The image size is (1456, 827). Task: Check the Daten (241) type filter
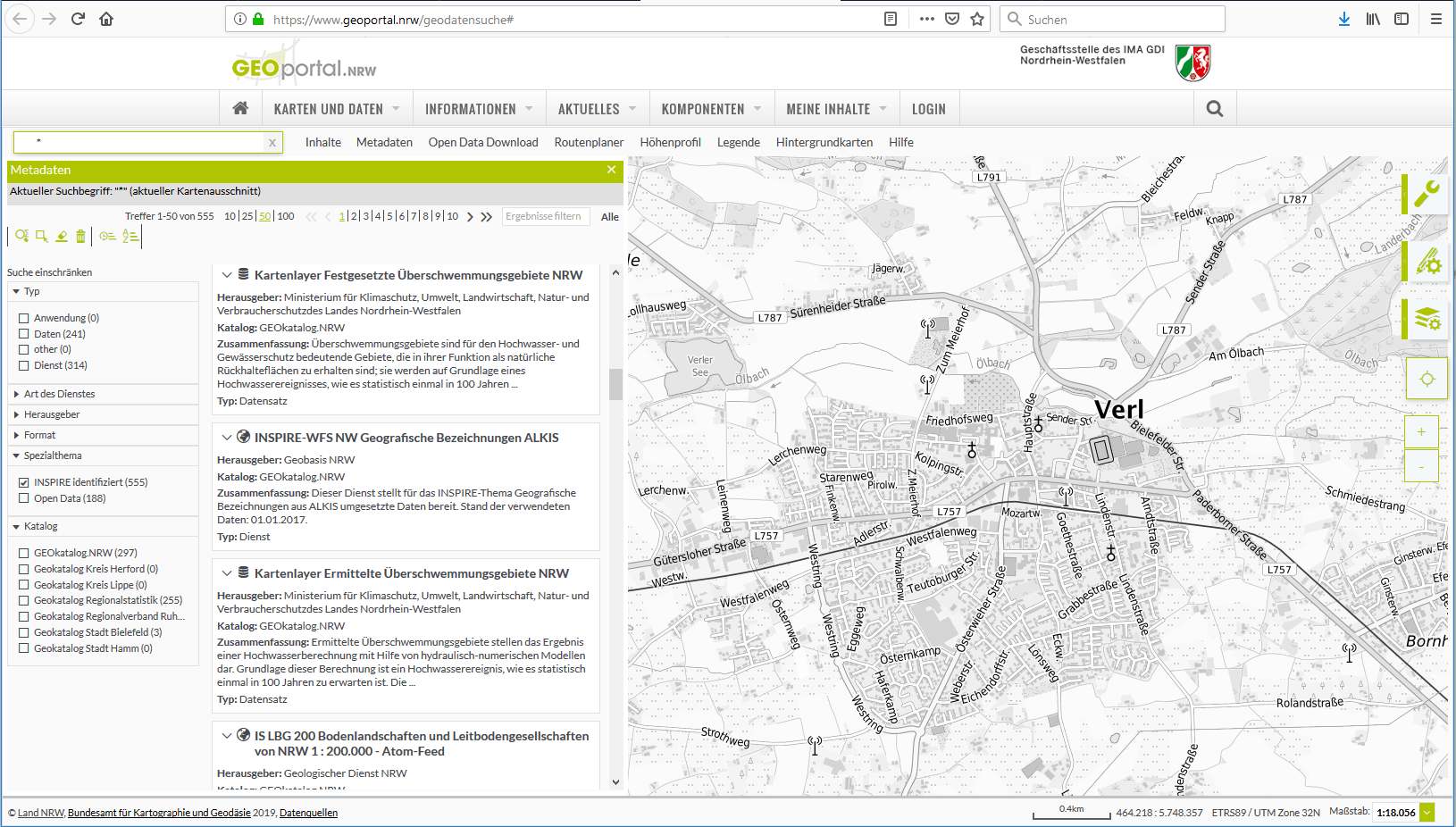[x=24, y=334]
